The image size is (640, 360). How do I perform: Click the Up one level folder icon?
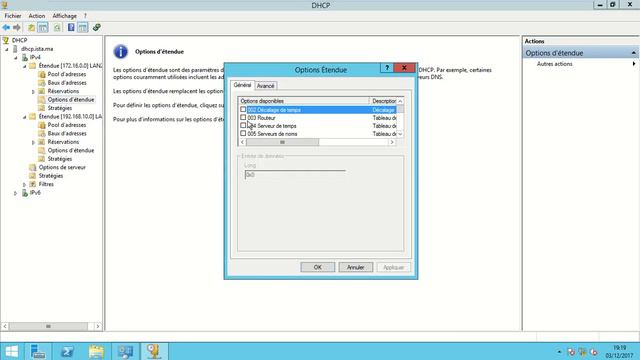click(x=31, y=27)
